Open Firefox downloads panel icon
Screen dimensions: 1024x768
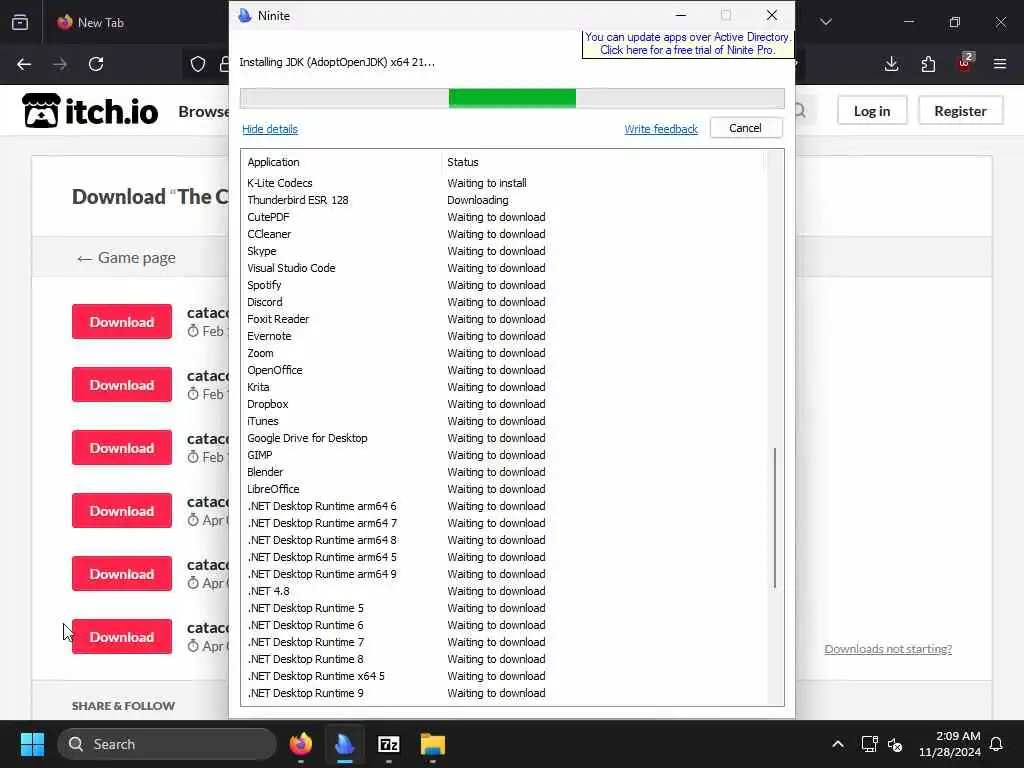pos(891,64)
